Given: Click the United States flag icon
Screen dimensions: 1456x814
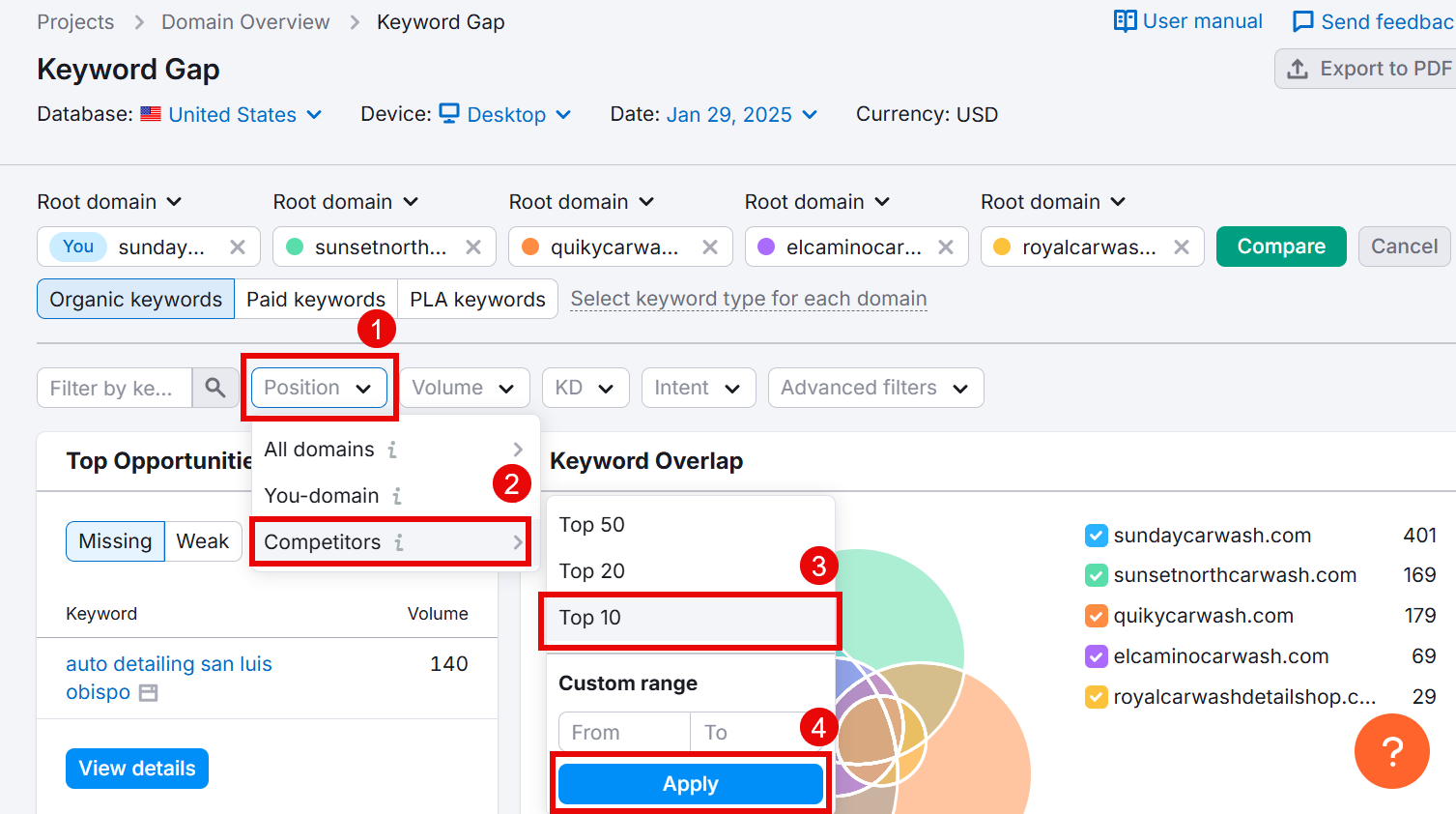Looking at the screenshot, I should click(151, 114).
